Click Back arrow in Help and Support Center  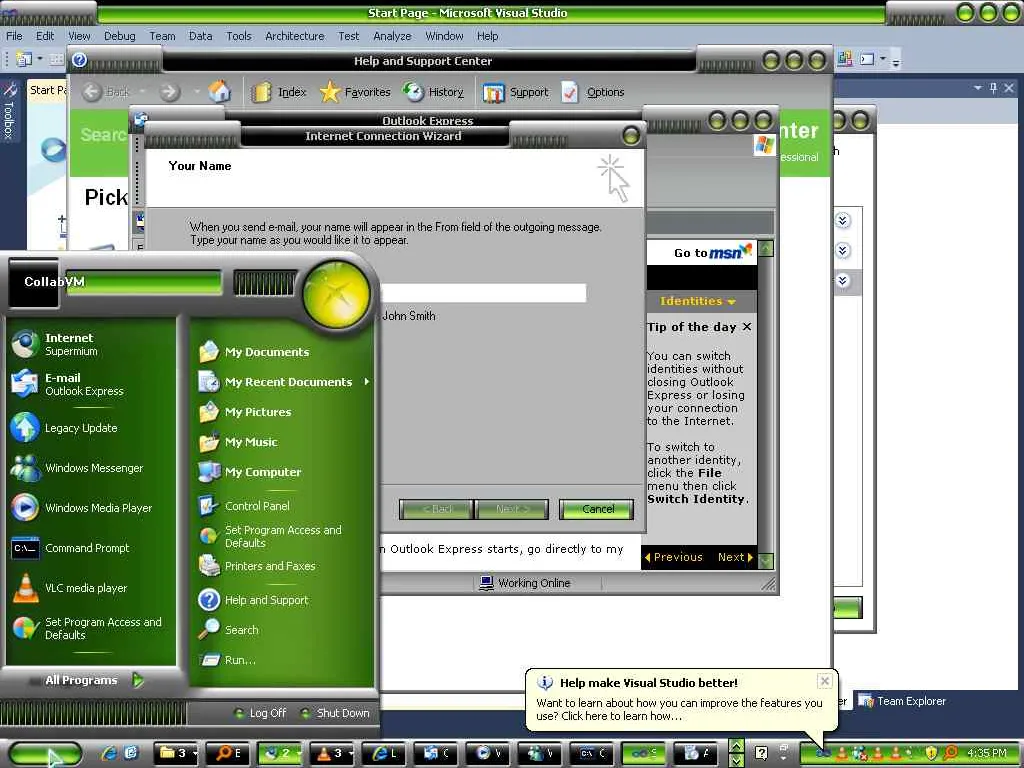coord(92,92)
